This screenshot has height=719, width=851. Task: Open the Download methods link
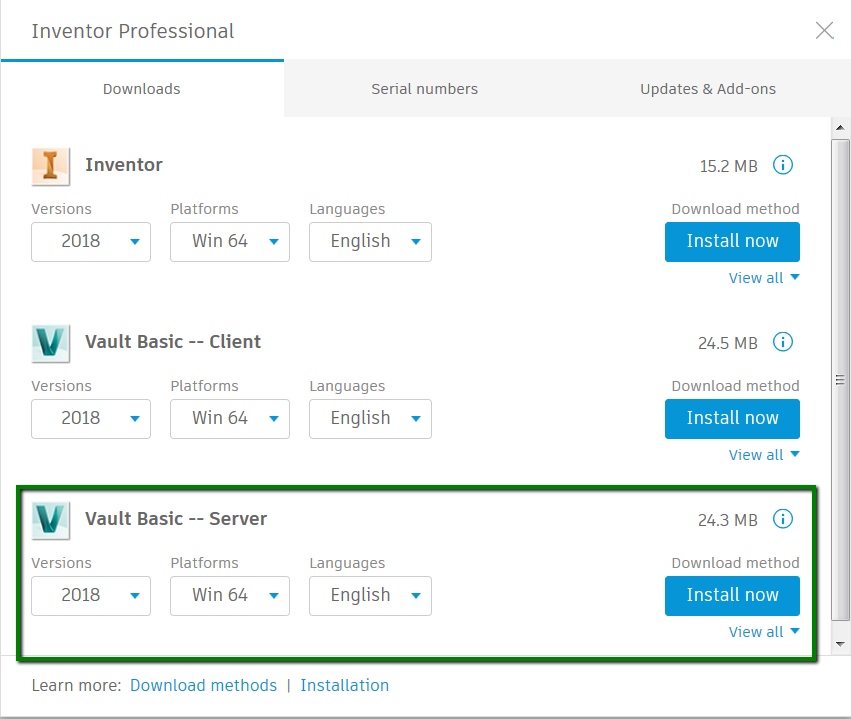(x=203, y=685)
